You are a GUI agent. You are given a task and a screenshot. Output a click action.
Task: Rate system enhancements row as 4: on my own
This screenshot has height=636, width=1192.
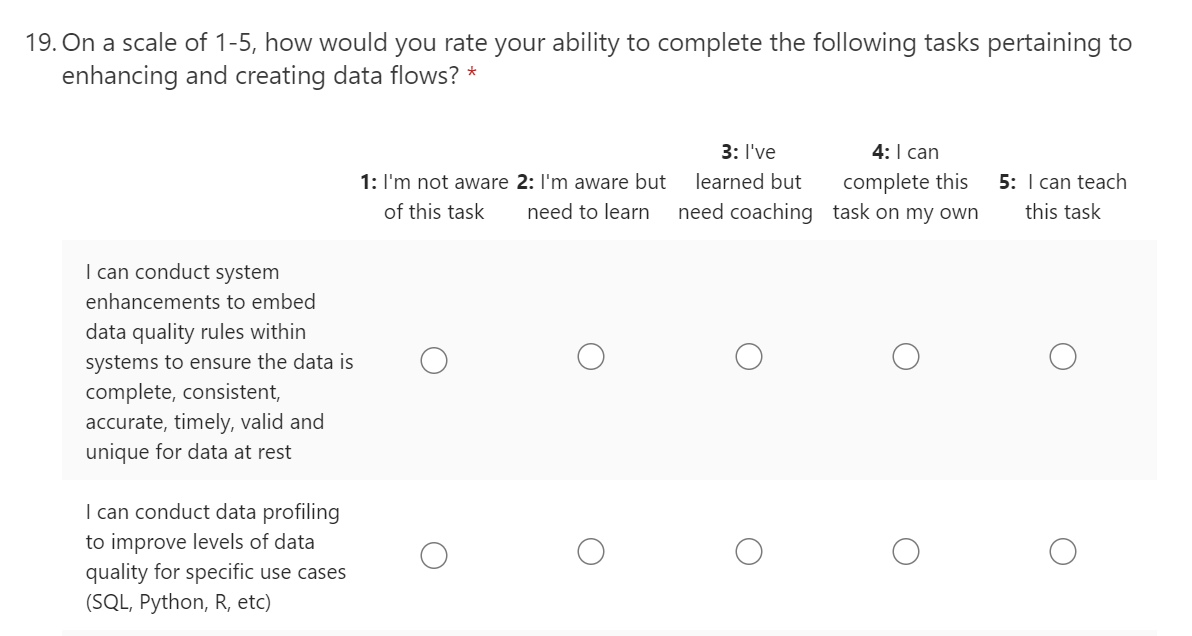pos(906,356)
